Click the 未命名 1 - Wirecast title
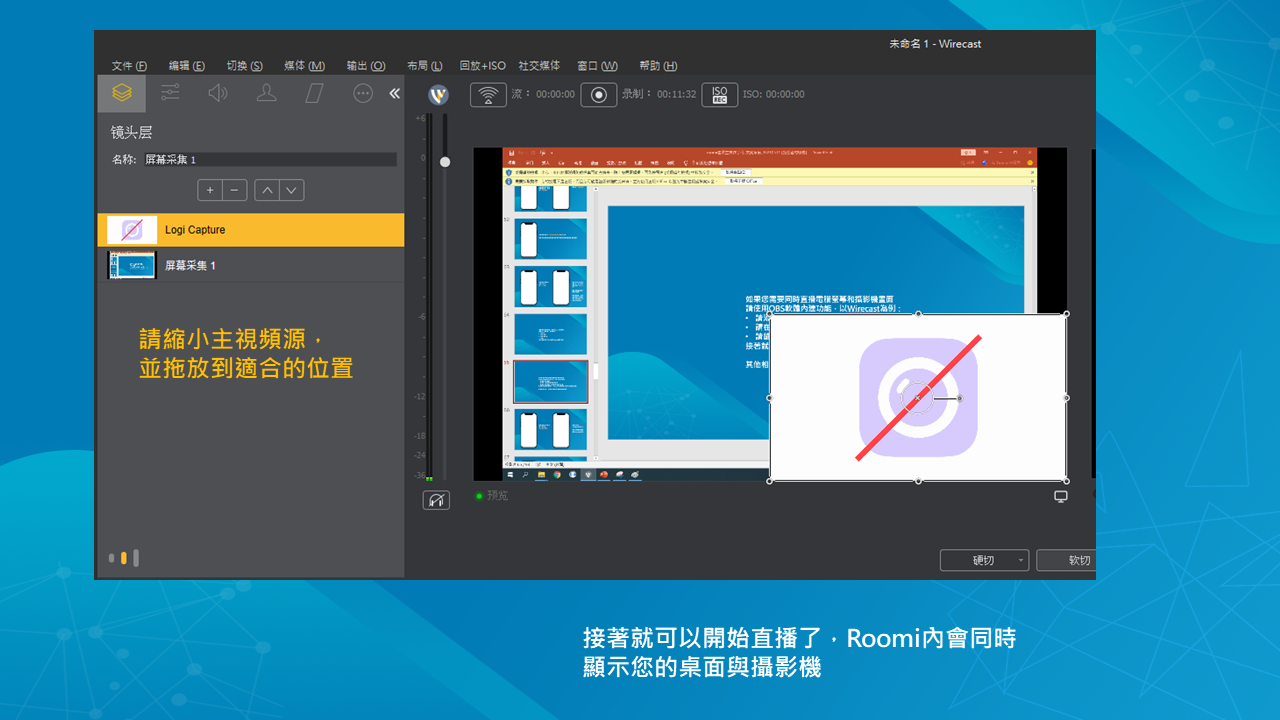Viewport: 1280px width, 720px height. 935,44
